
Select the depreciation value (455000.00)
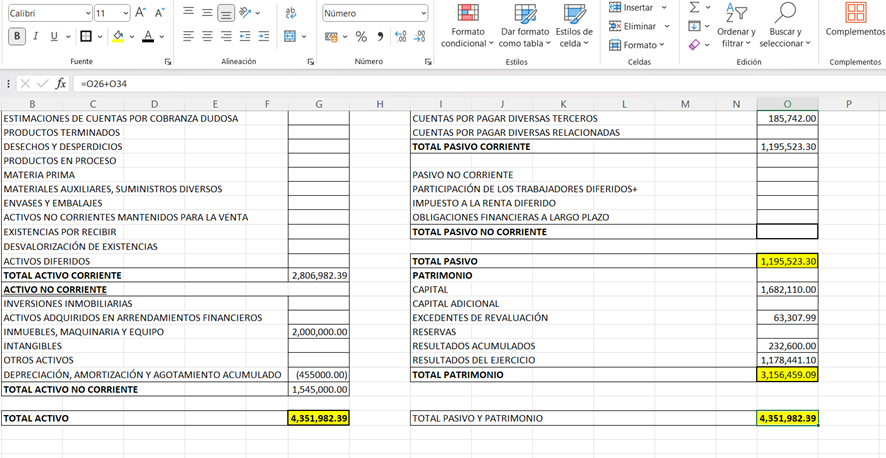[x=319, y=374]
